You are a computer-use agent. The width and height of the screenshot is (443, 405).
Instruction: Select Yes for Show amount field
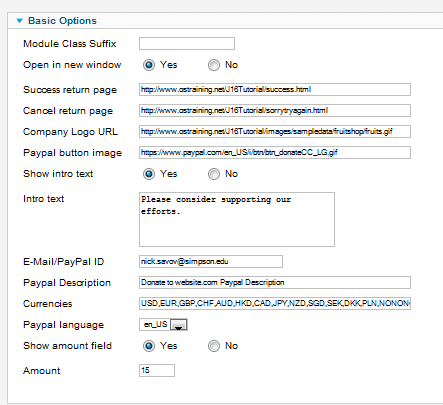pos(149,346)
